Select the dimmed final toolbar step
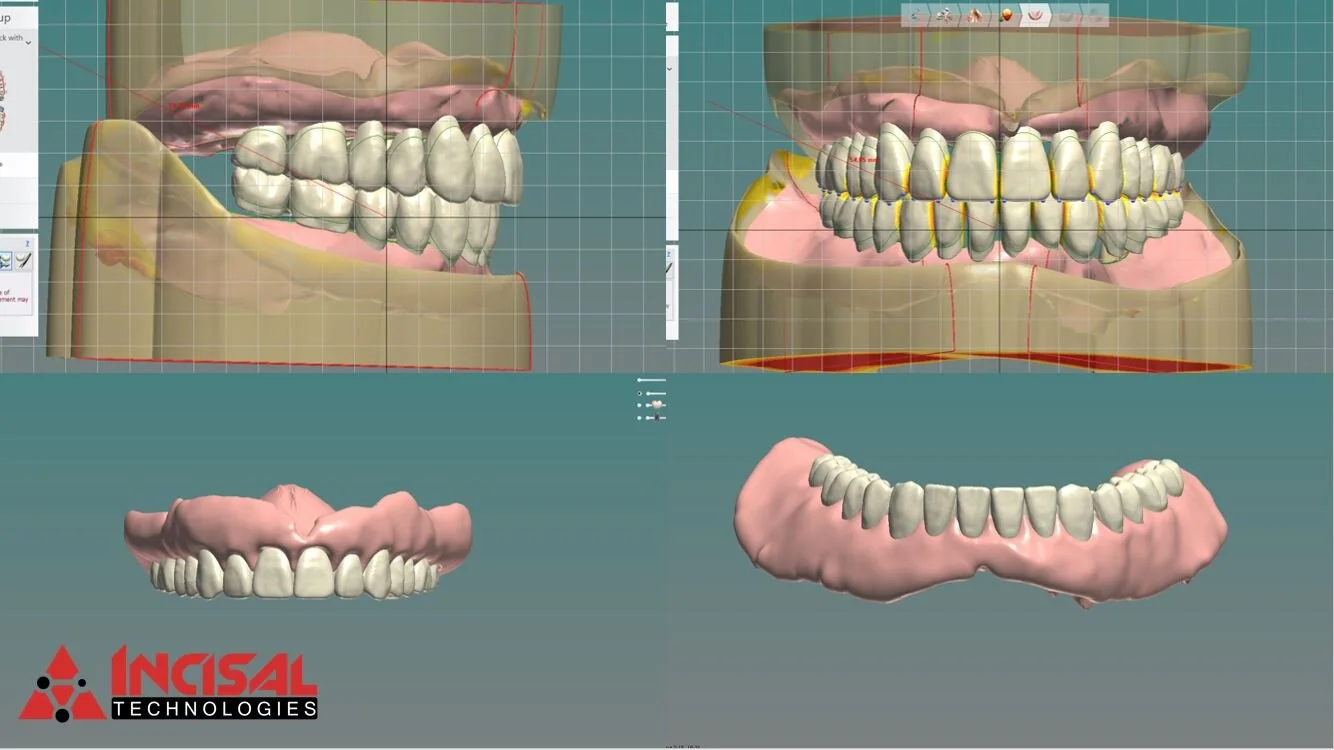This screenshot has width=1334, height=750. click(1095, 14)
